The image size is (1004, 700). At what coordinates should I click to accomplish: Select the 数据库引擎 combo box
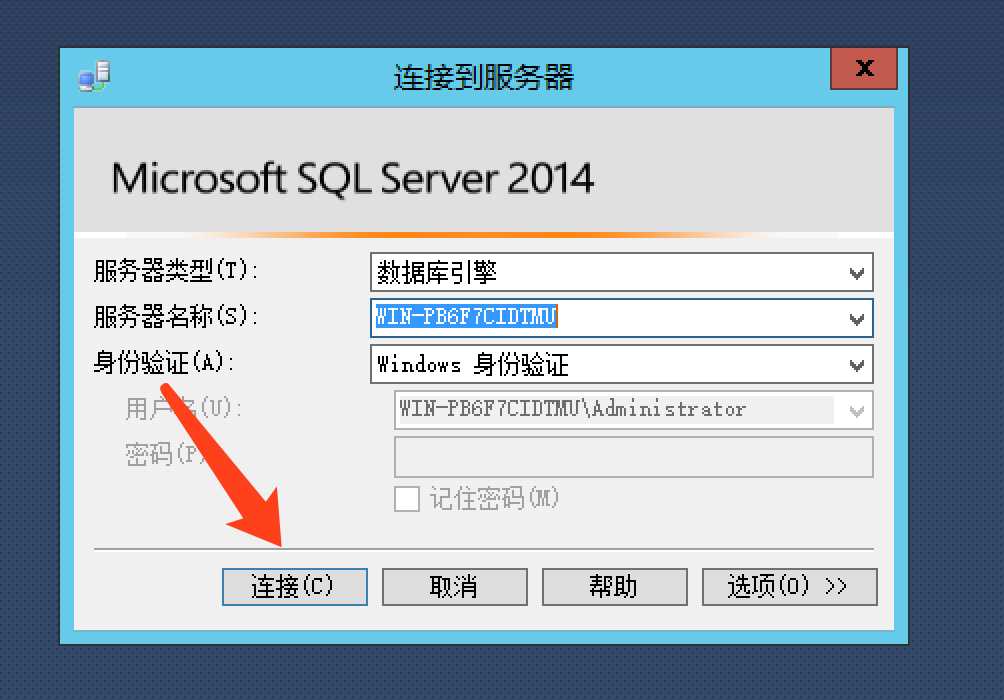pyautogui.click(x=622, y=272)
